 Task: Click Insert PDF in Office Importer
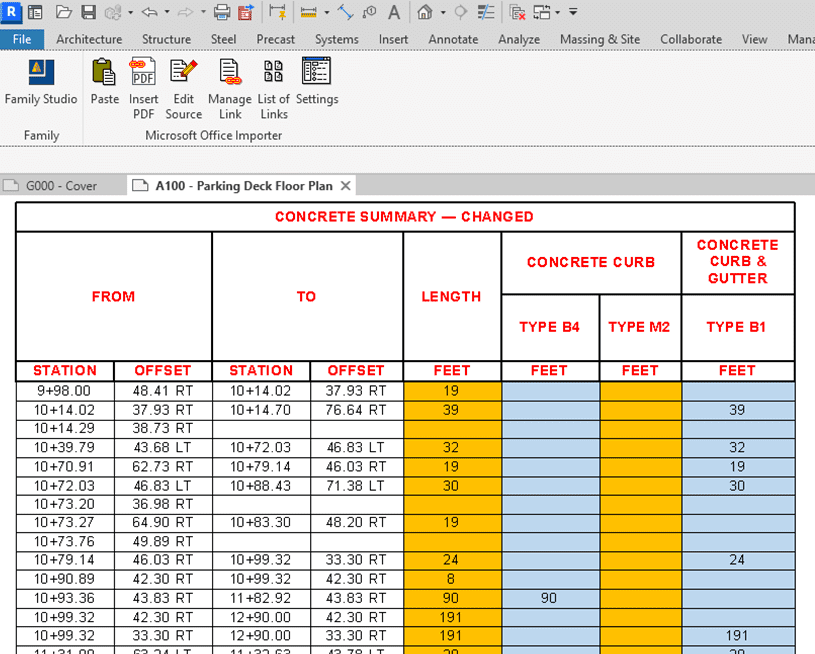coord(143,88)
